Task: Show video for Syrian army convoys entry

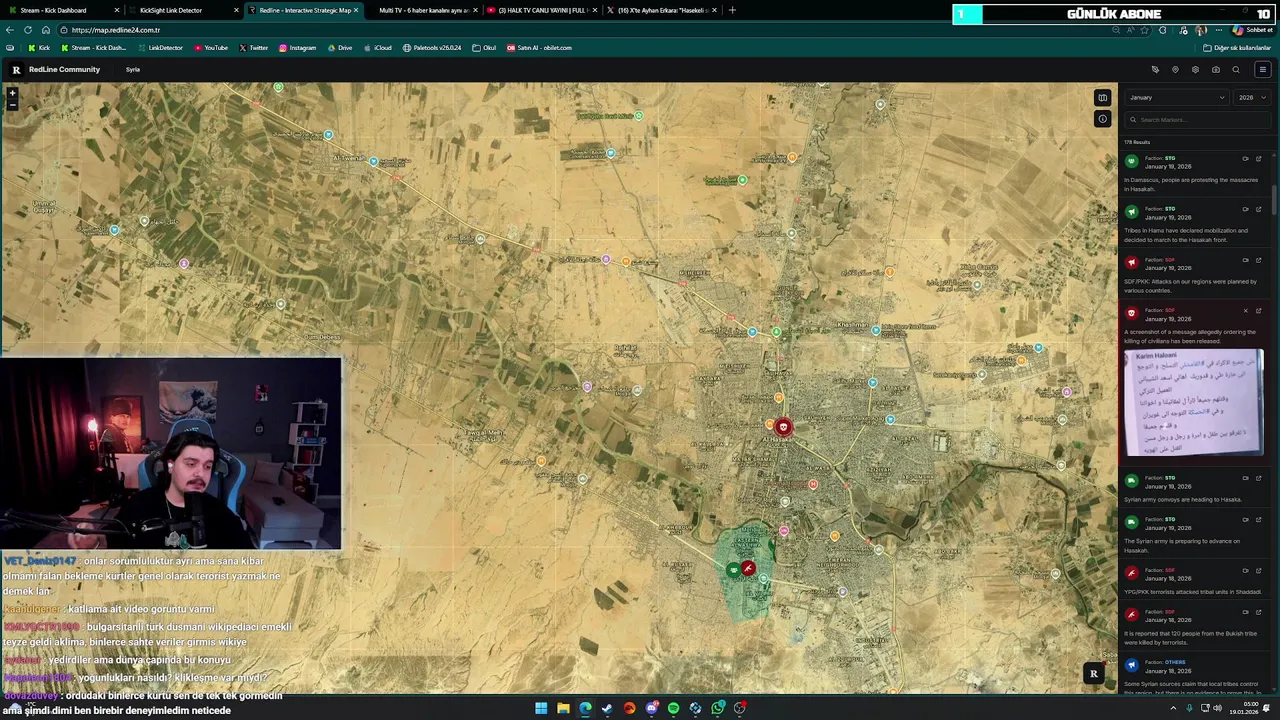Action: click(x=1245, y=478)
